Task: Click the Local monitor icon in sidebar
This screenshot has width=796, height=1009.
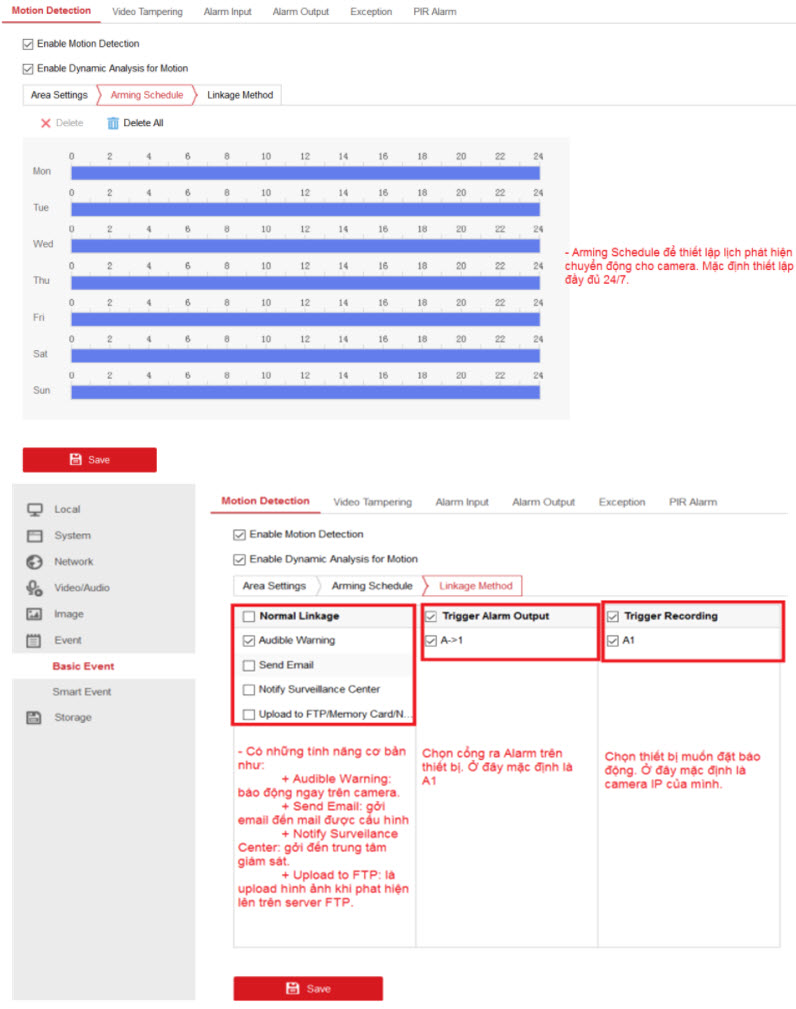Action: pyautogui.click(x=35, y=509)
